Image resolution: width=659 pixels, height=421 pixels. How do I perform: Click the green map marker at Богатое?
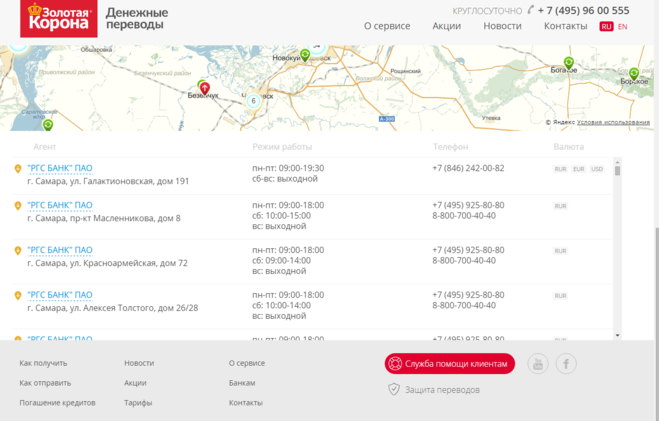point(569,62)
